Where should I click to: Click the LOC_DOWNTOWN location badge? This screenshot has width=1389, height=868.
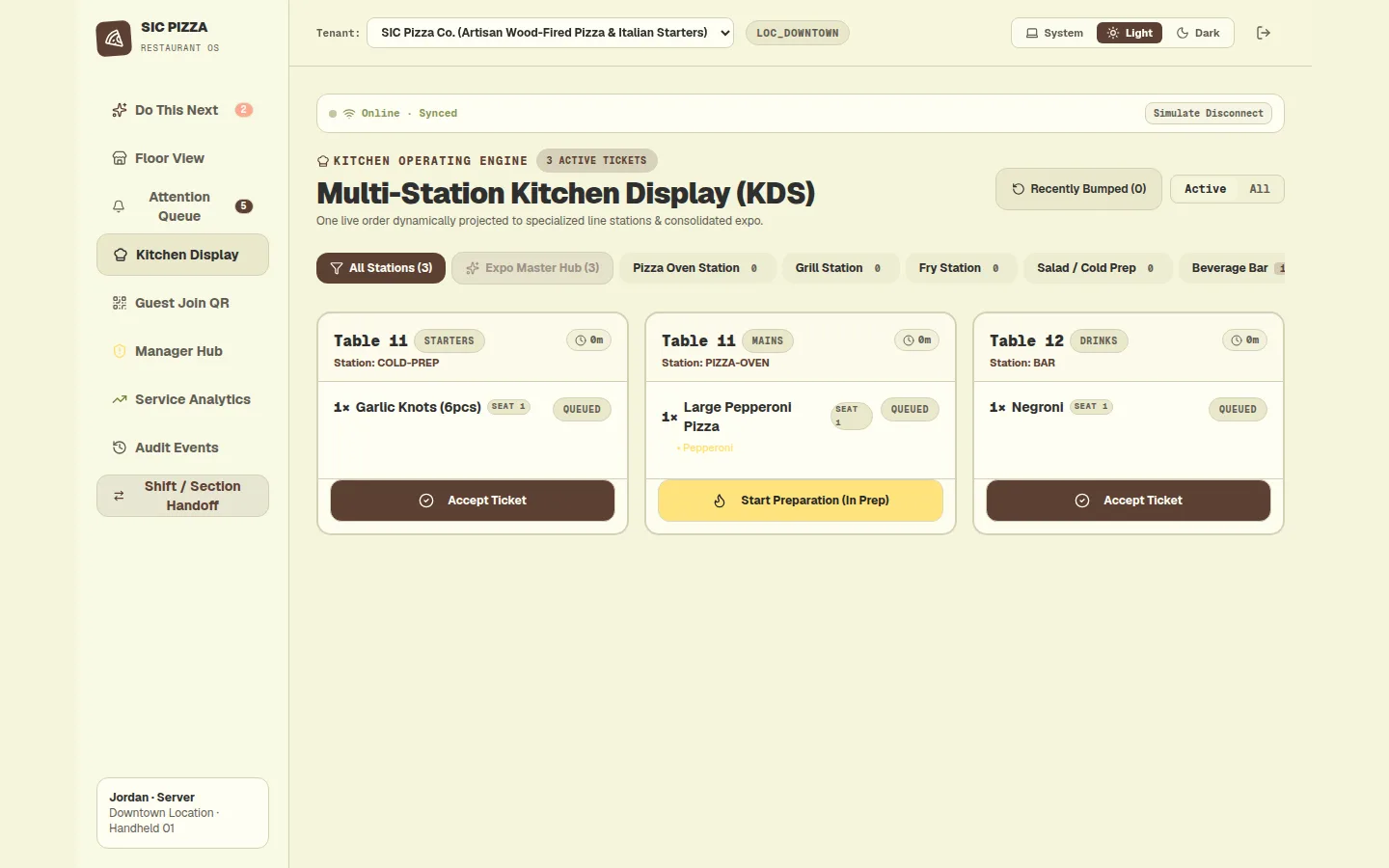798,33
